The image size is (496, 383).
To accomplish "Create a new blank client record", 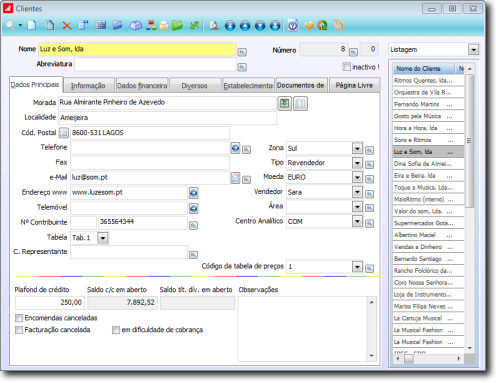I will pos(32,25).
